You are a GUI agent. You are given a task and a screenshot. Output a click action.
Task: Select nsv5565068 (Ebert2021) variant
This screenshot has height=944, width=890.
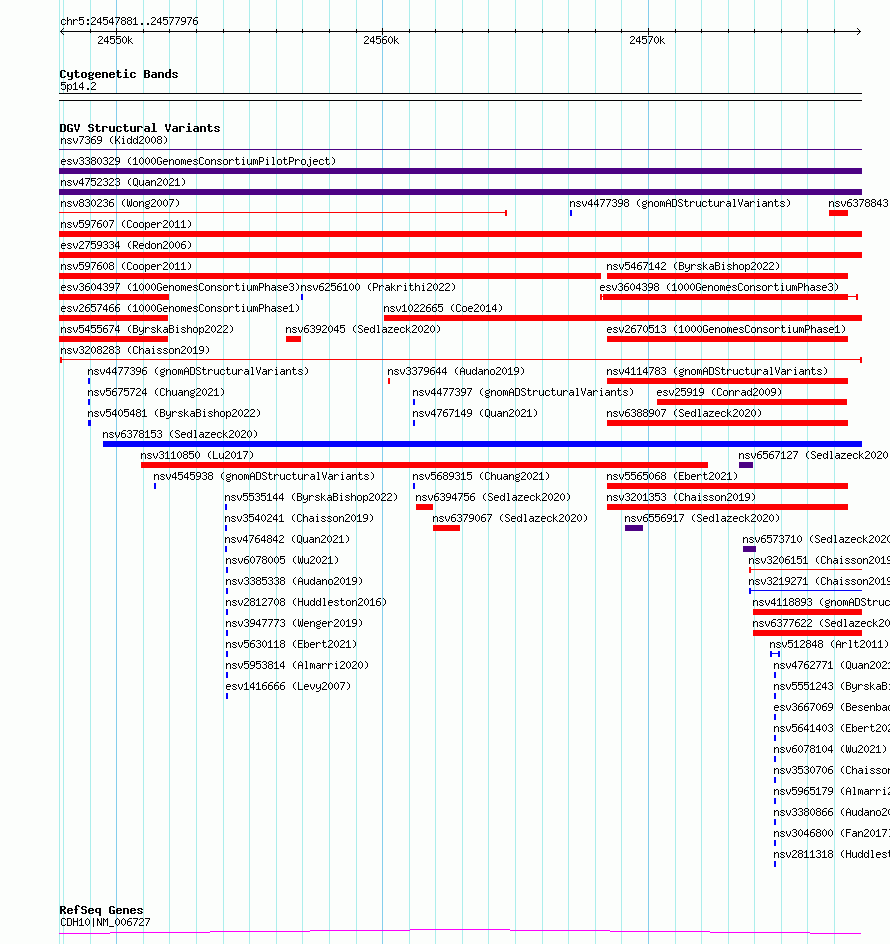coord(672,477)
